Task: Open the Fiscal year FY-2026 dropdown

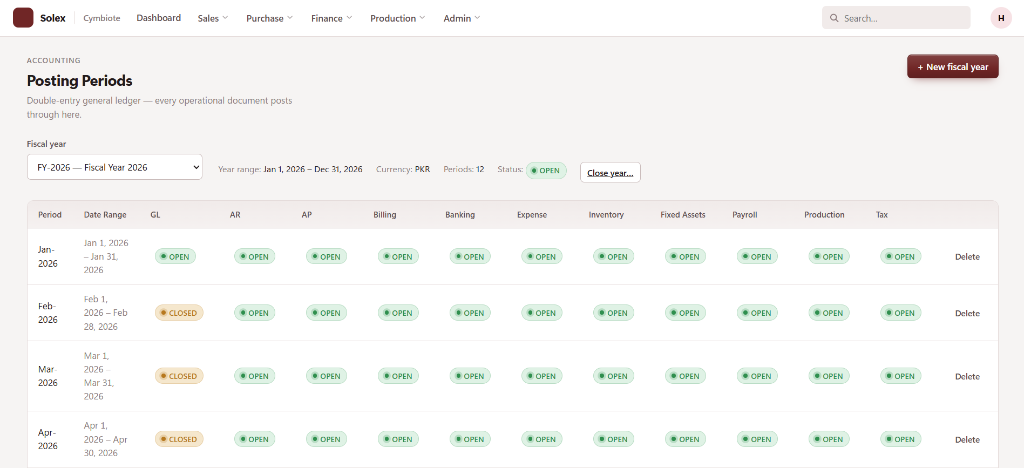Action: coord(115,167)
